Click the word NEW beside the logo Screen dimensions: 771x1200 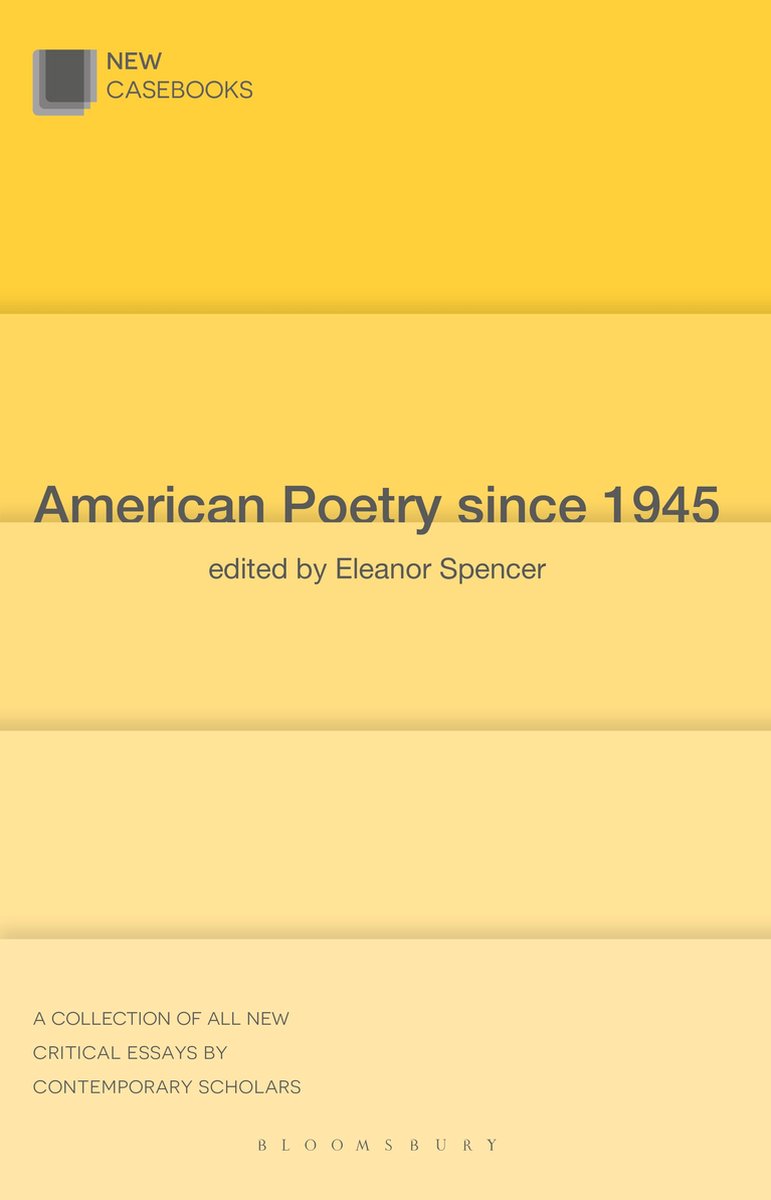click(x=134, y=62)
